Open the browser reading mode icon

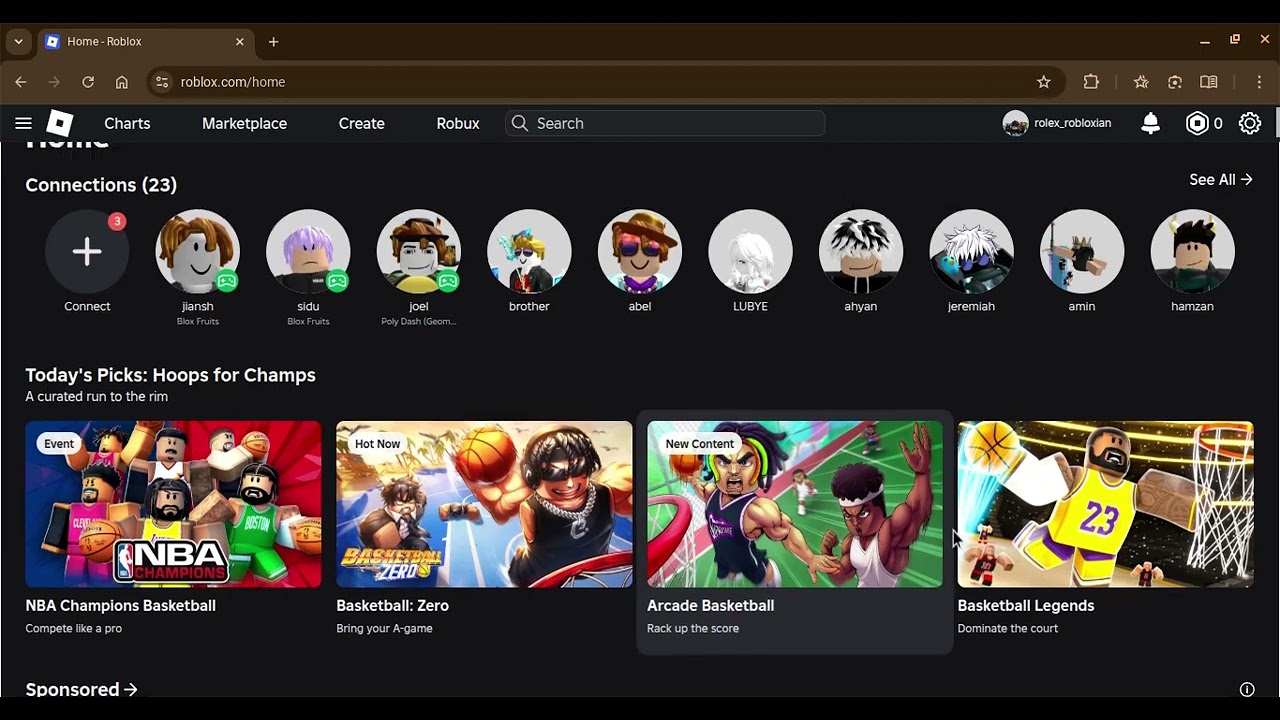click(1209, 82)
